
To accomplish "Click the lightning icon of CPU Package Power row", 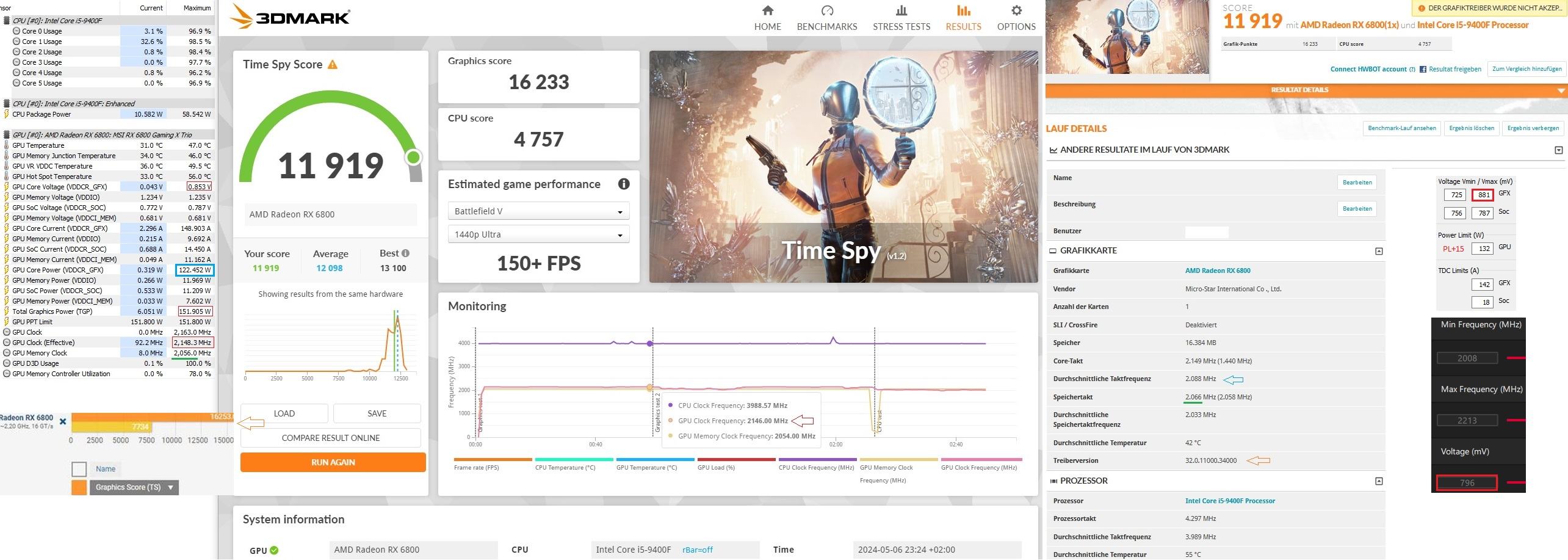I will click(x=6, y=114).
